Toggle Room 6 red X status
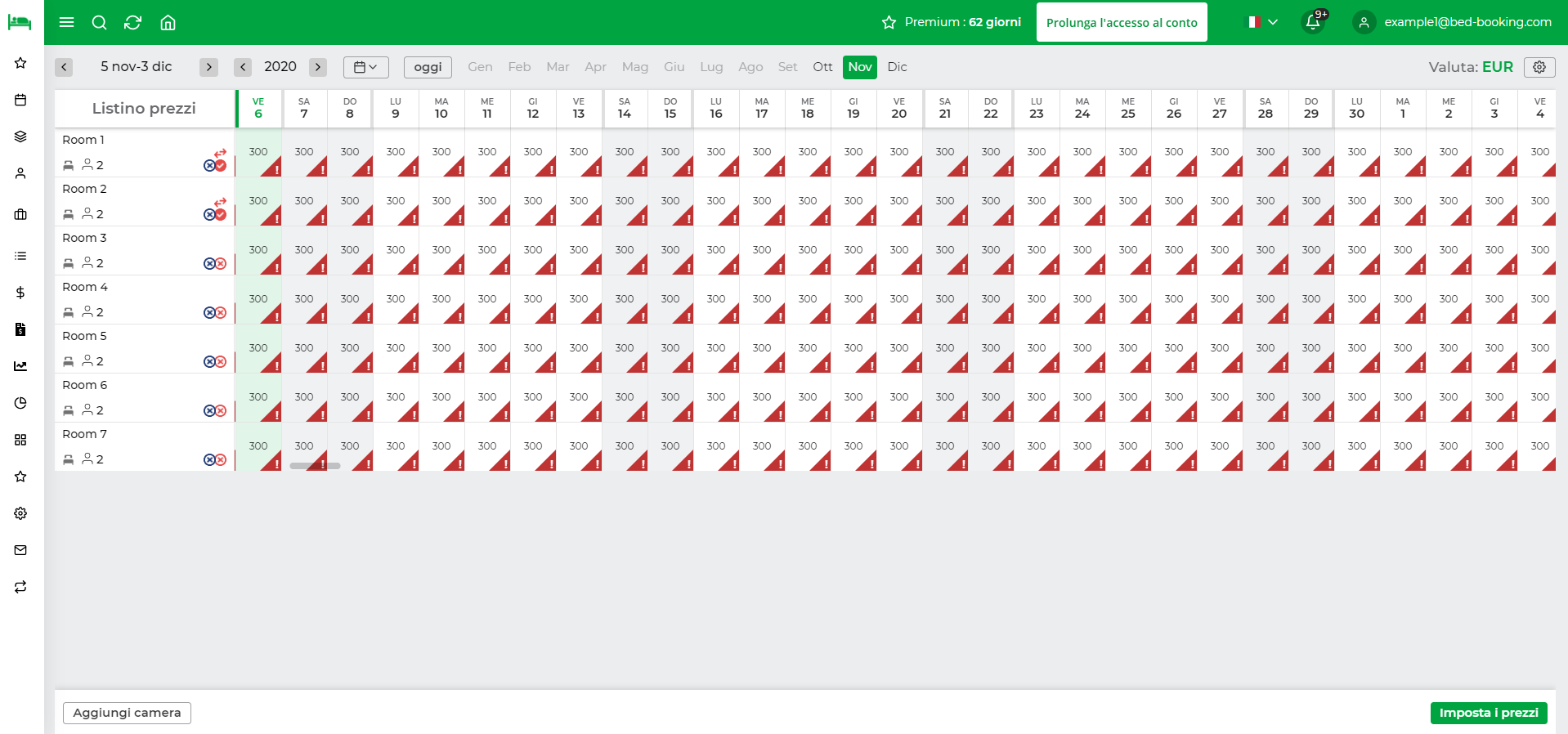 221,410
